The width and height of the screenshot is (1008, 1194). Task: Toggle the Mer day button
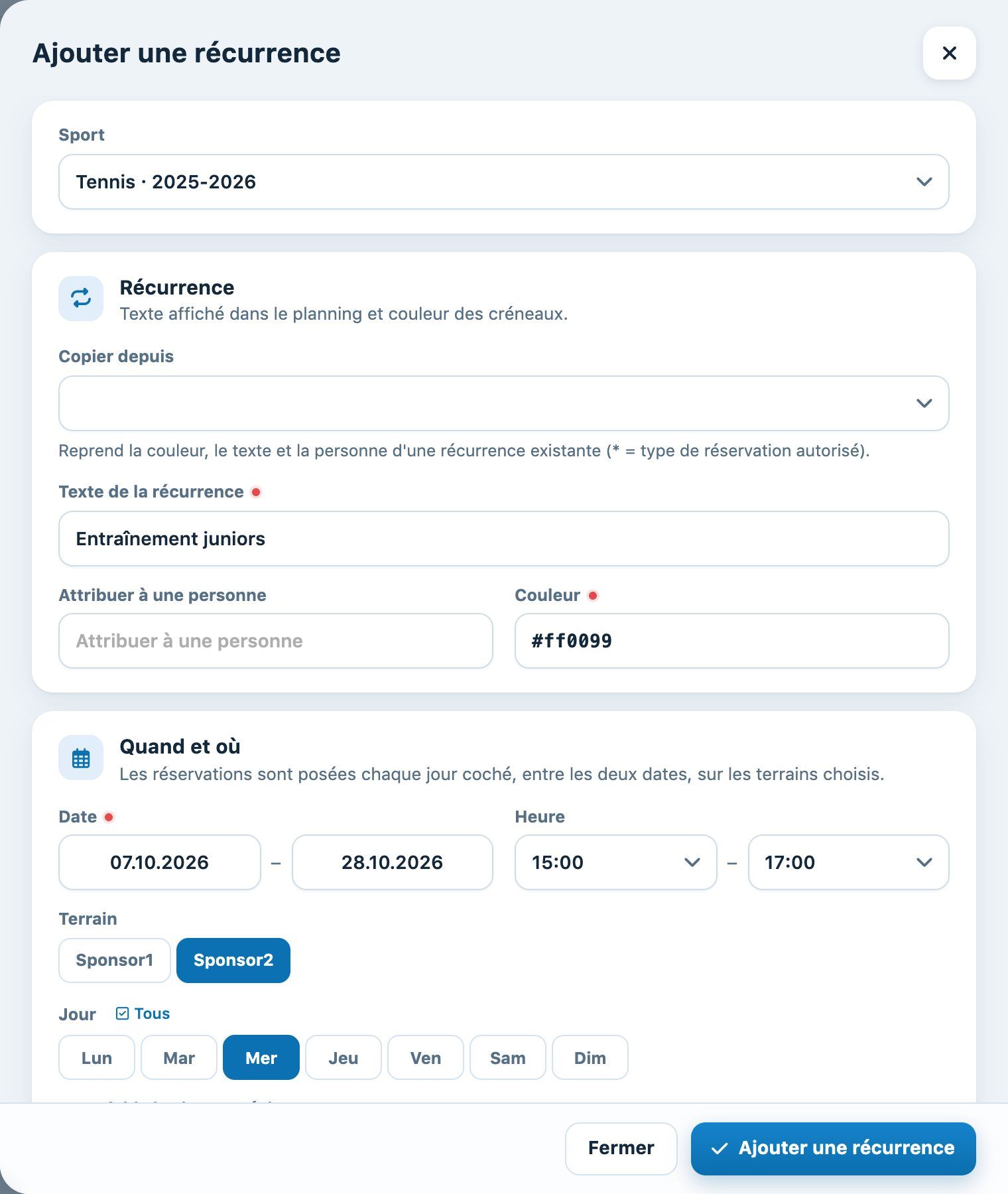(261, 1057)
